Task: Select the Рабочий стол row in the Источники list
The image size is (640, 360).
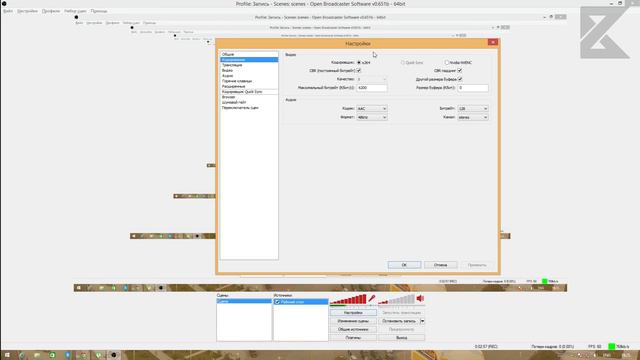Action: coord(301,302)
